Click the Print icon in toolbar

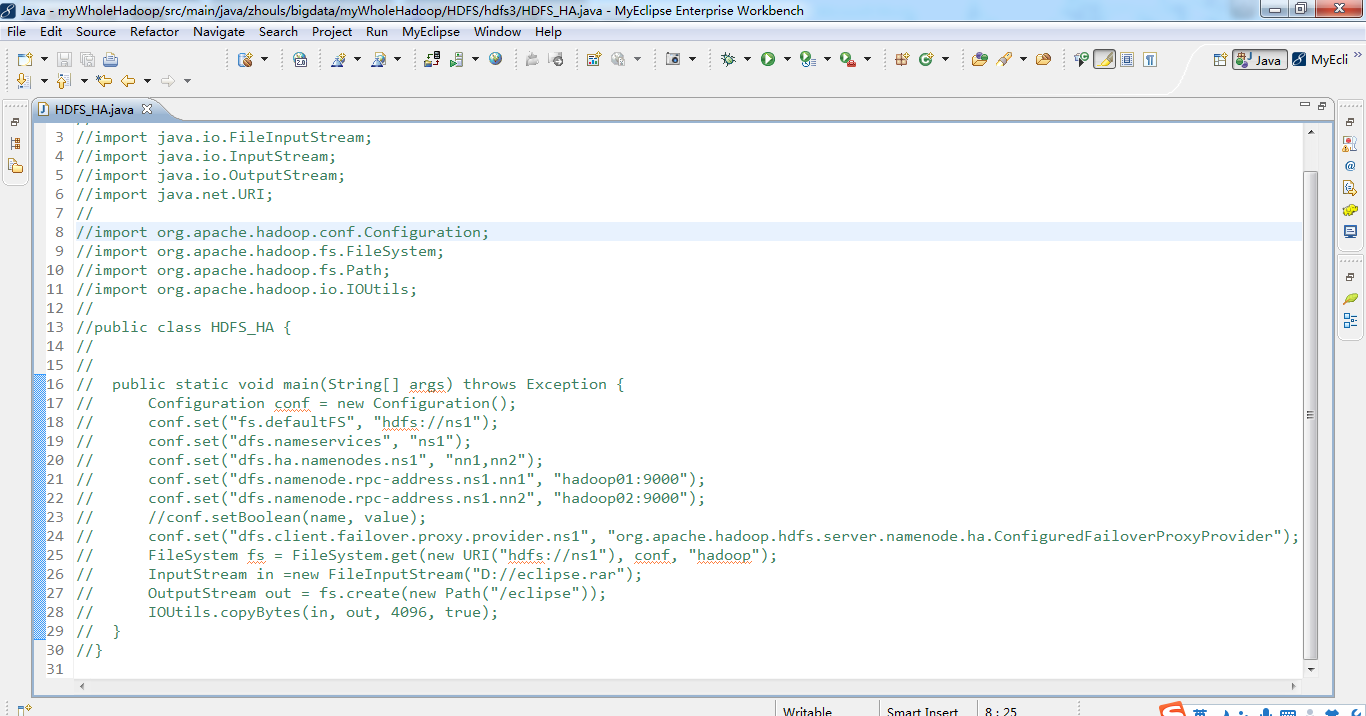[111, 59]
